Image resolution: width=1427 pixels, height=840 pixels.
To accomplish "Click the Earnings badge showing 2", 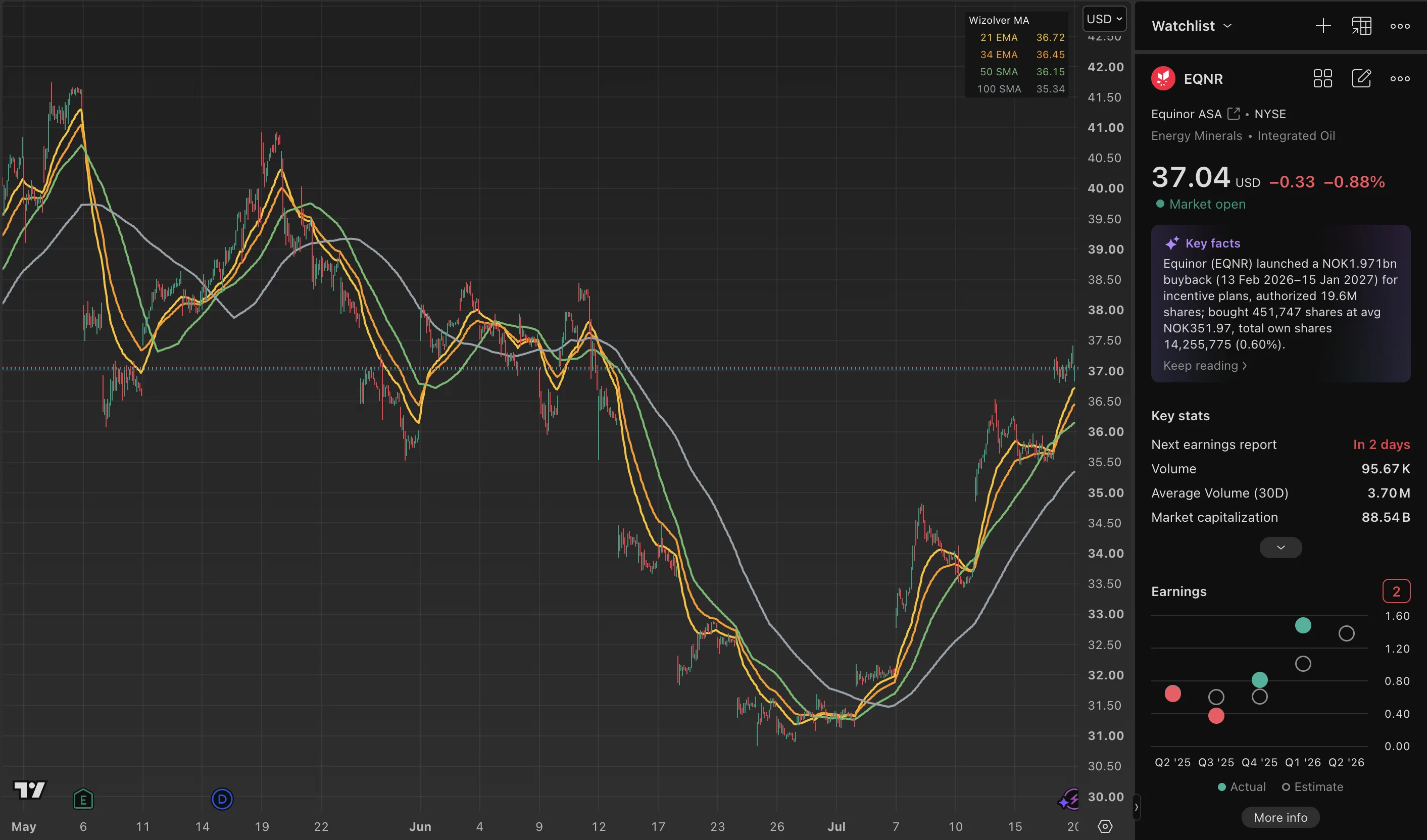I will coord(1396,591).
